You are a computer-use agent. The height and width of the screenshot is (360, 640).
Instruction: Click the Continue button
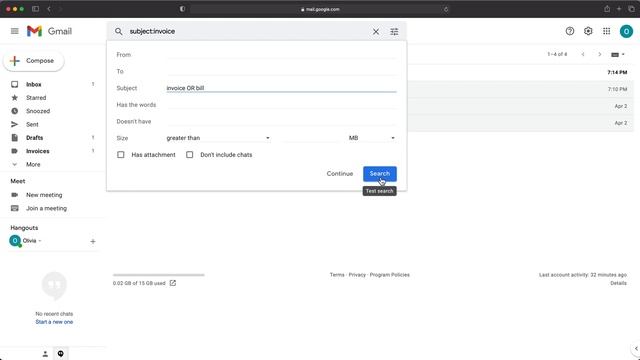[x=340, y=174]
